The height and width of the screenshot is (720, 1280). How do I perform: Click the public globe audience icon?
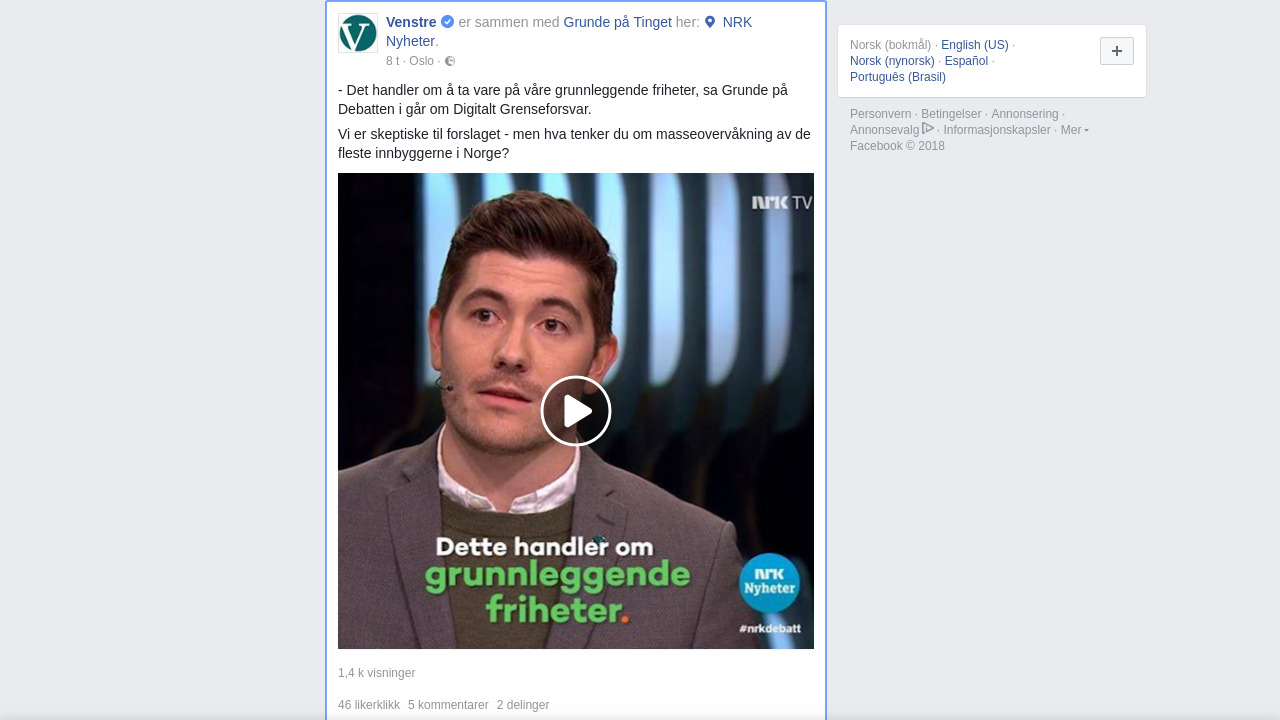pyautogui.click(x=450, y=61)
